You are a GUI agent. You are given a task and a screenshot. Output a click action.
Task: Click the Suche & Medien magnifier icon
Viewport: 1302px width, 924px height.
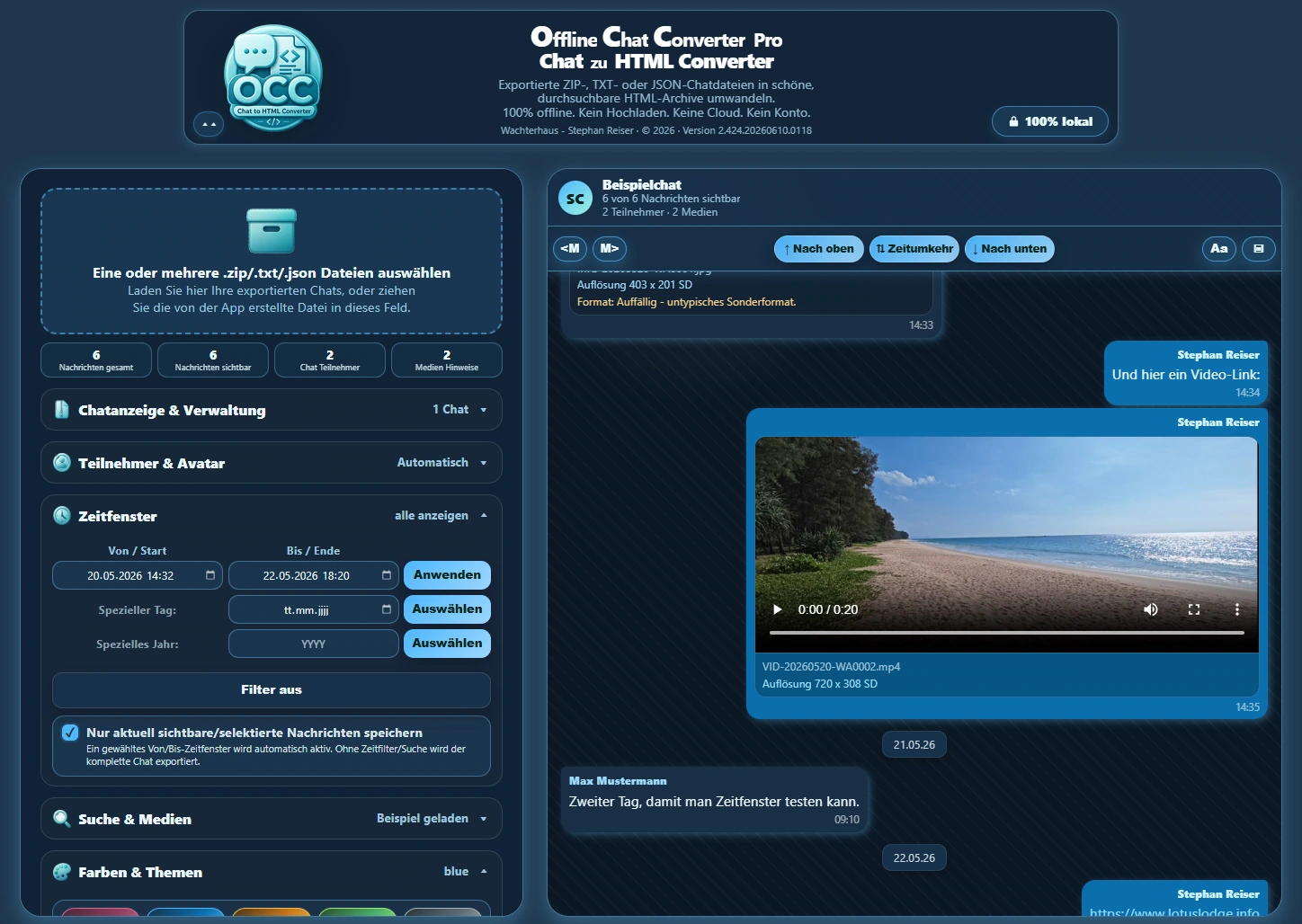[x=62, y=819]
